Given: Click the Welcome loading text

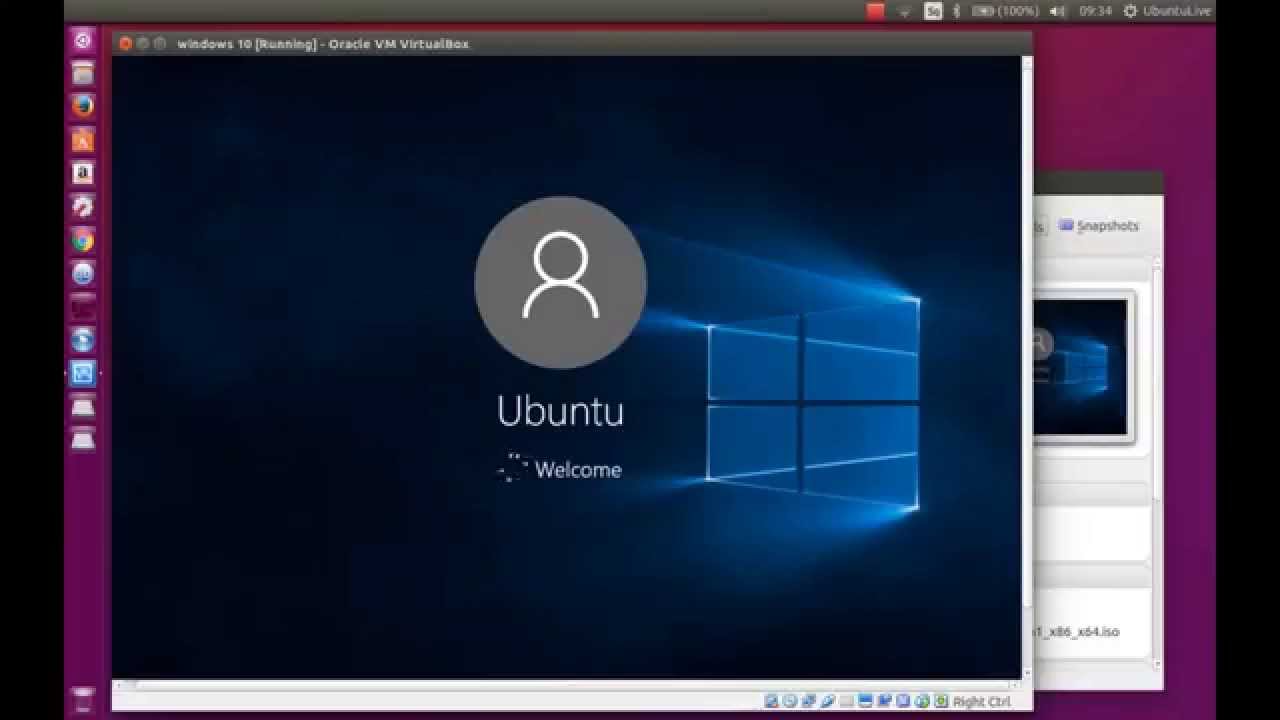Looking at the screenshot, I should [x=578, y=469].
